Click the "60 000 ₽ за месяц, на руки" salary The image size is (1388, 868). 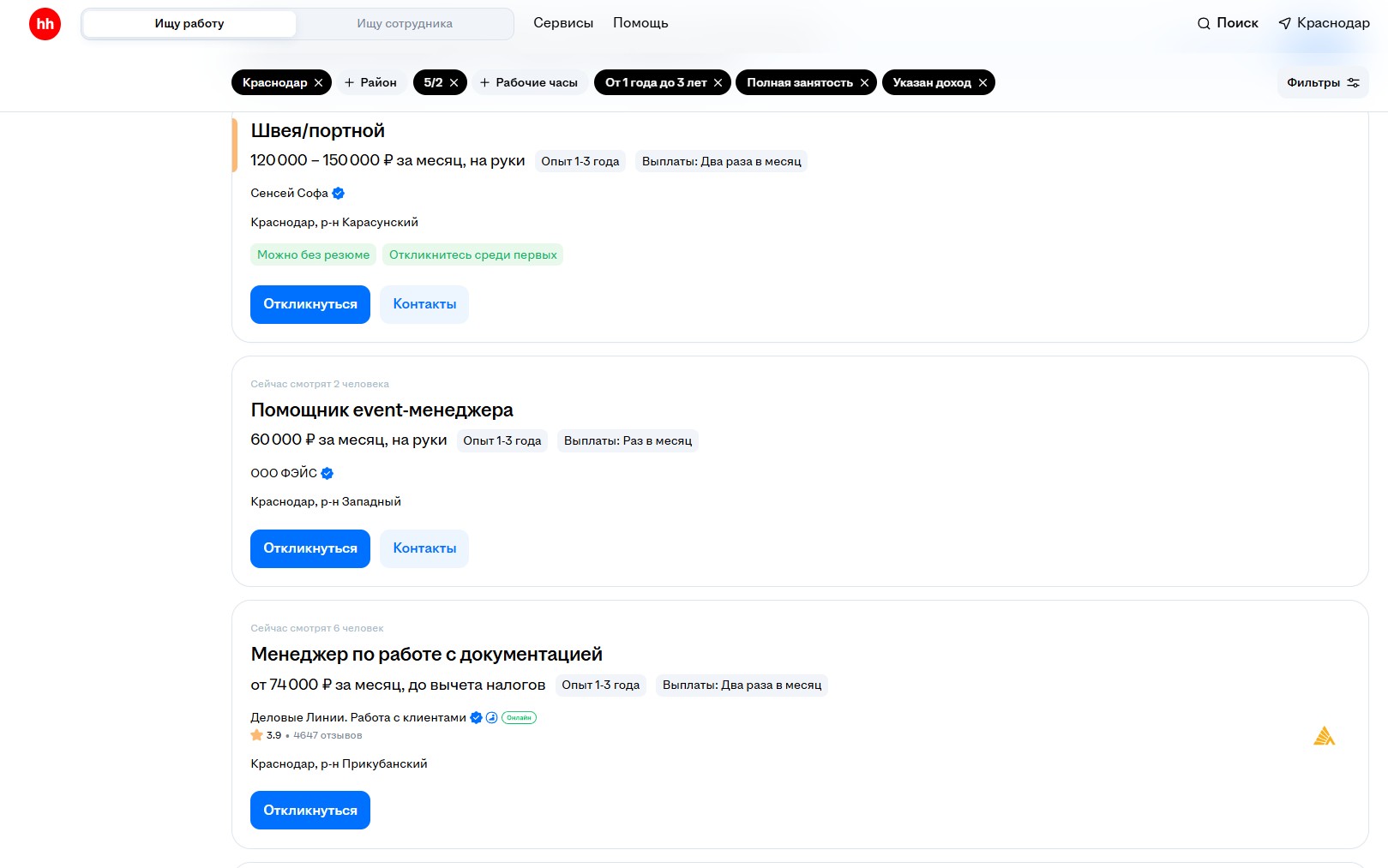pyautogui.click(x=349, y=440)
